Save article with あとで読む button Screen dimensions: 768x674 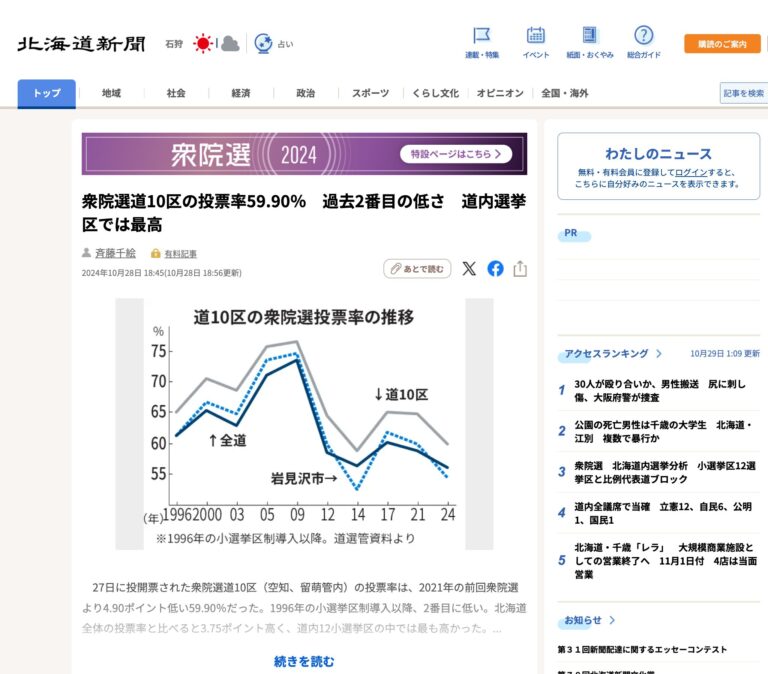click(x=417, y=268)
